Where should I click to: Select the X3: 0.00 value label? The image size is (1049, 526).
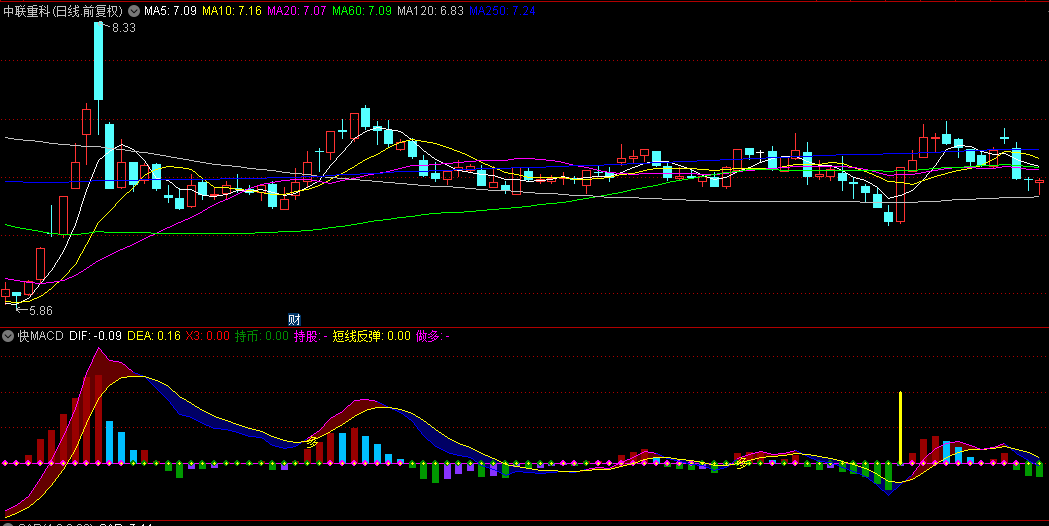pyautogui.click(x=207, y=336)
